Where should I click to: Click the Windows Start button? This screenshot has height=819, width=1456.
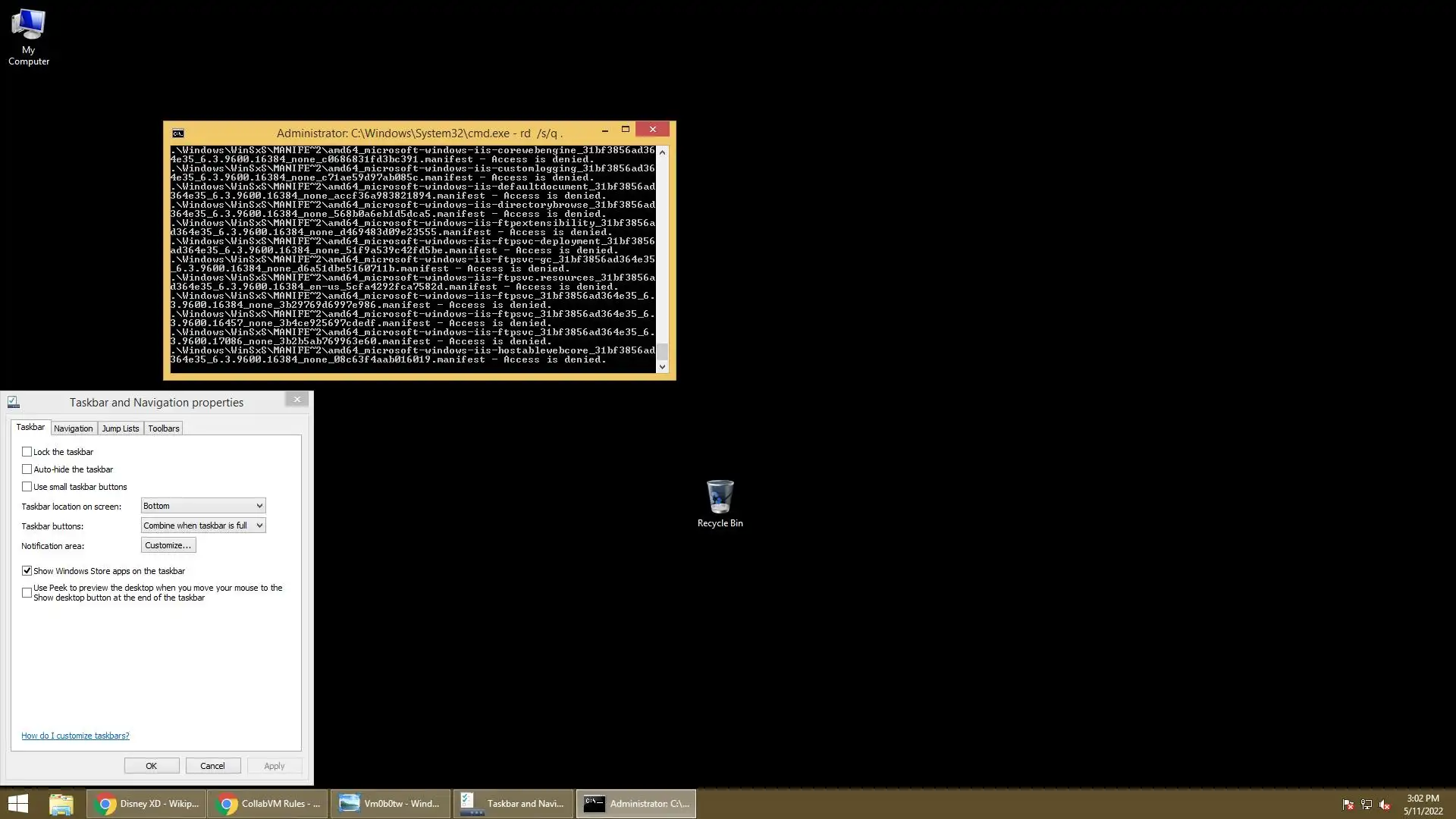[x=17, y=803]
